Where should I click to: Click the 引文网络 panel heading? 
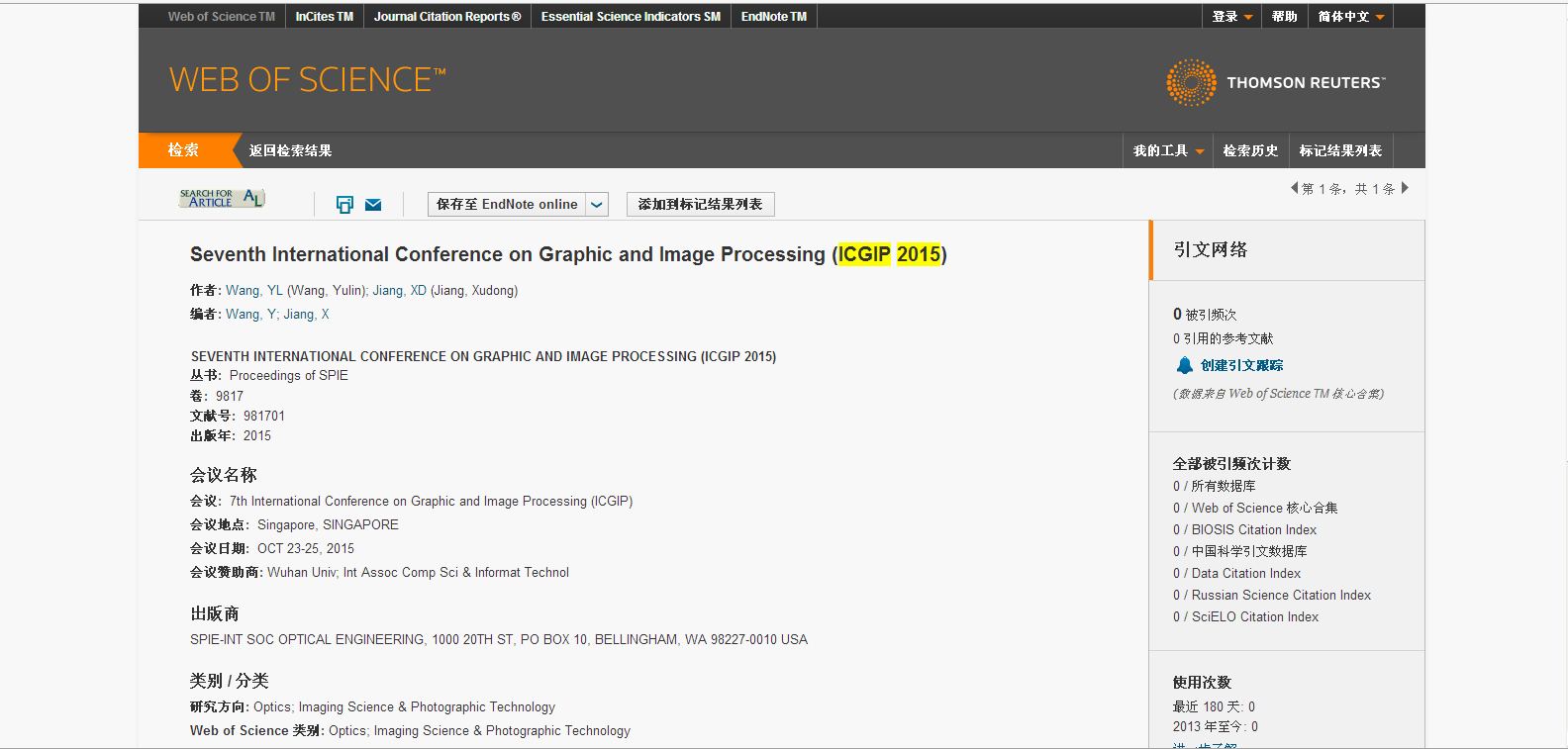click(1210, 250)
